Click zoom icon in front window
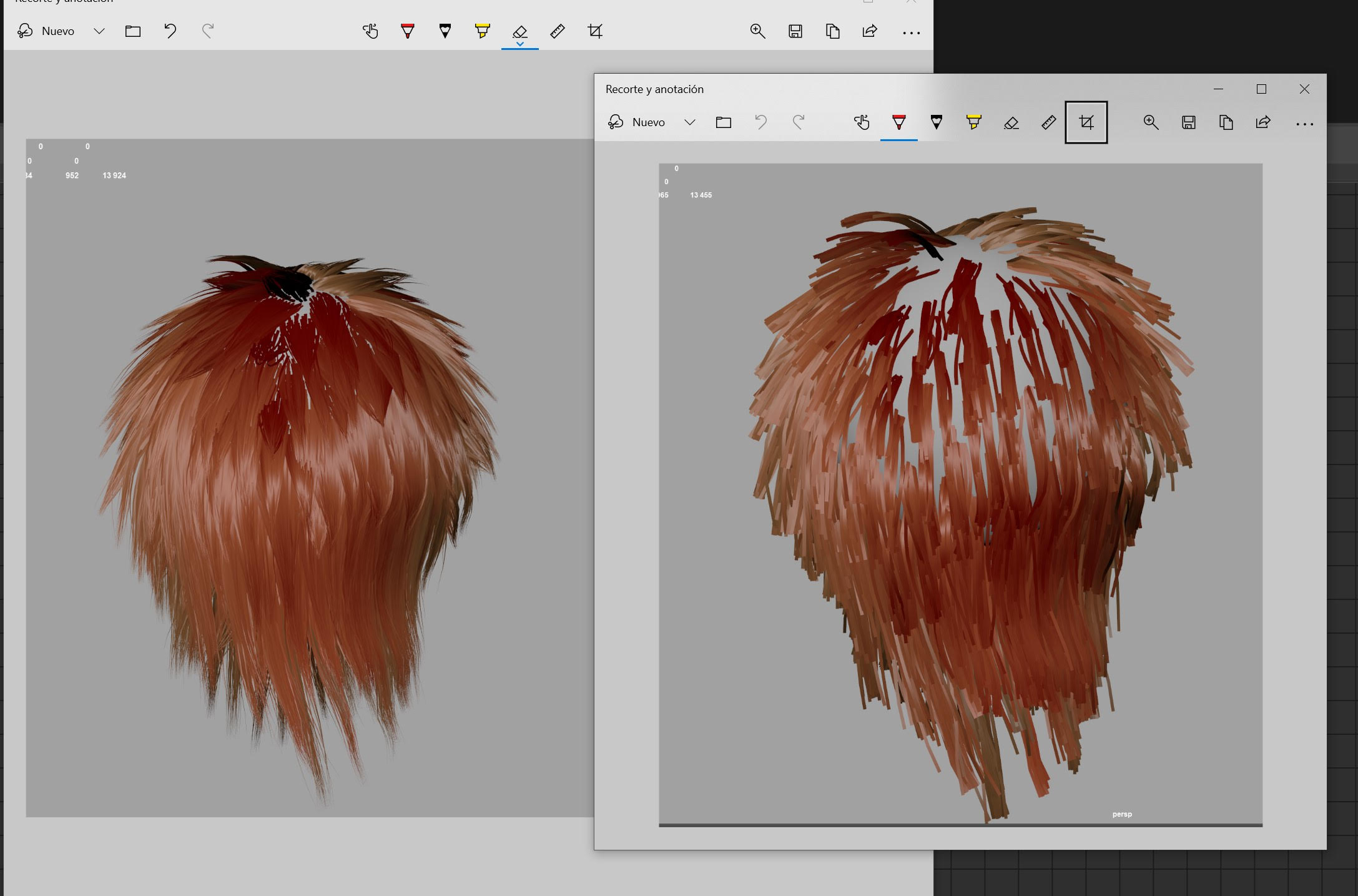Viewport: 1358px width, 896px height. click(1151, 122)
